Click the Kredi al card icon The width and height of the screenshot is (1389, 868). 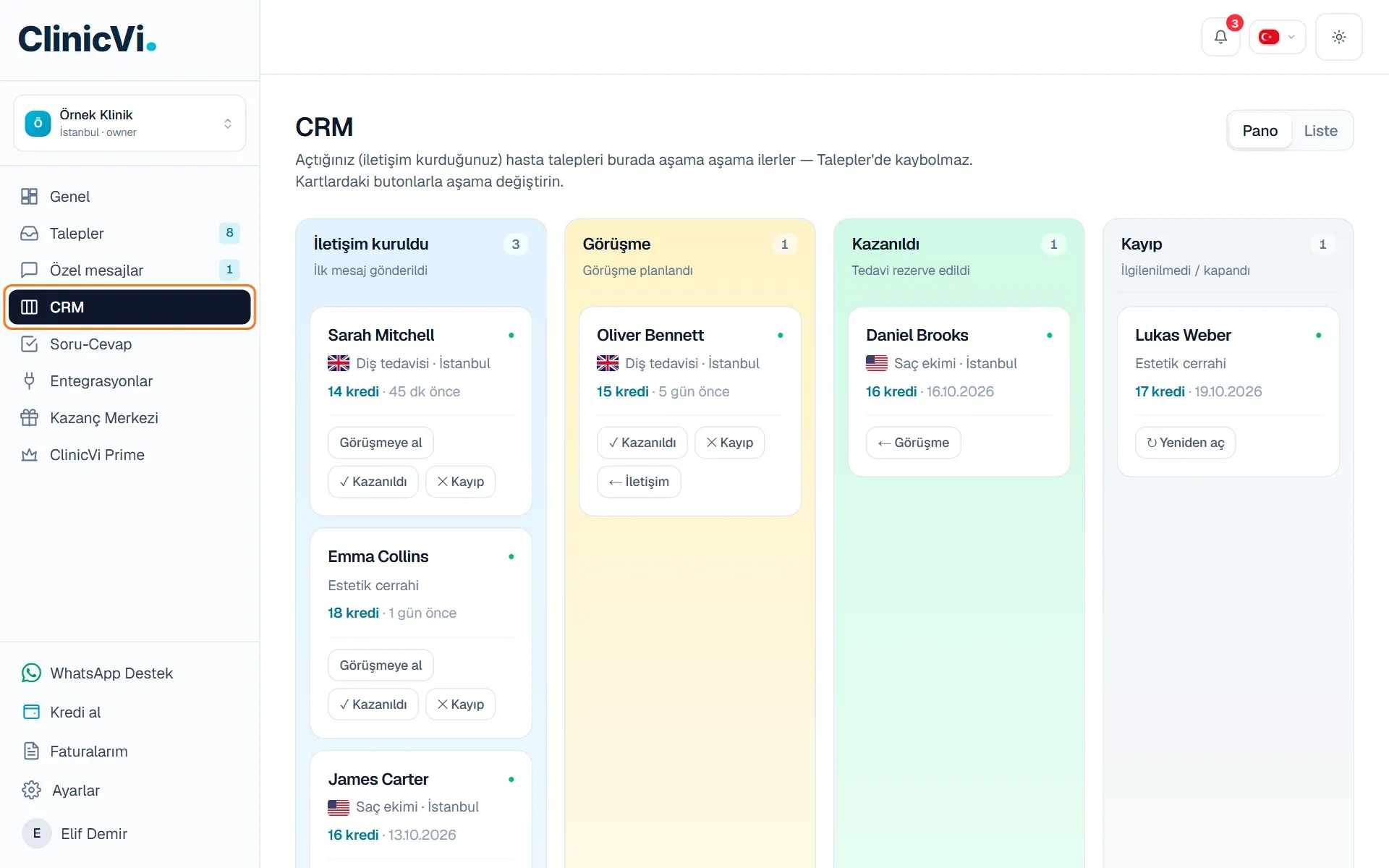point(31,712)
